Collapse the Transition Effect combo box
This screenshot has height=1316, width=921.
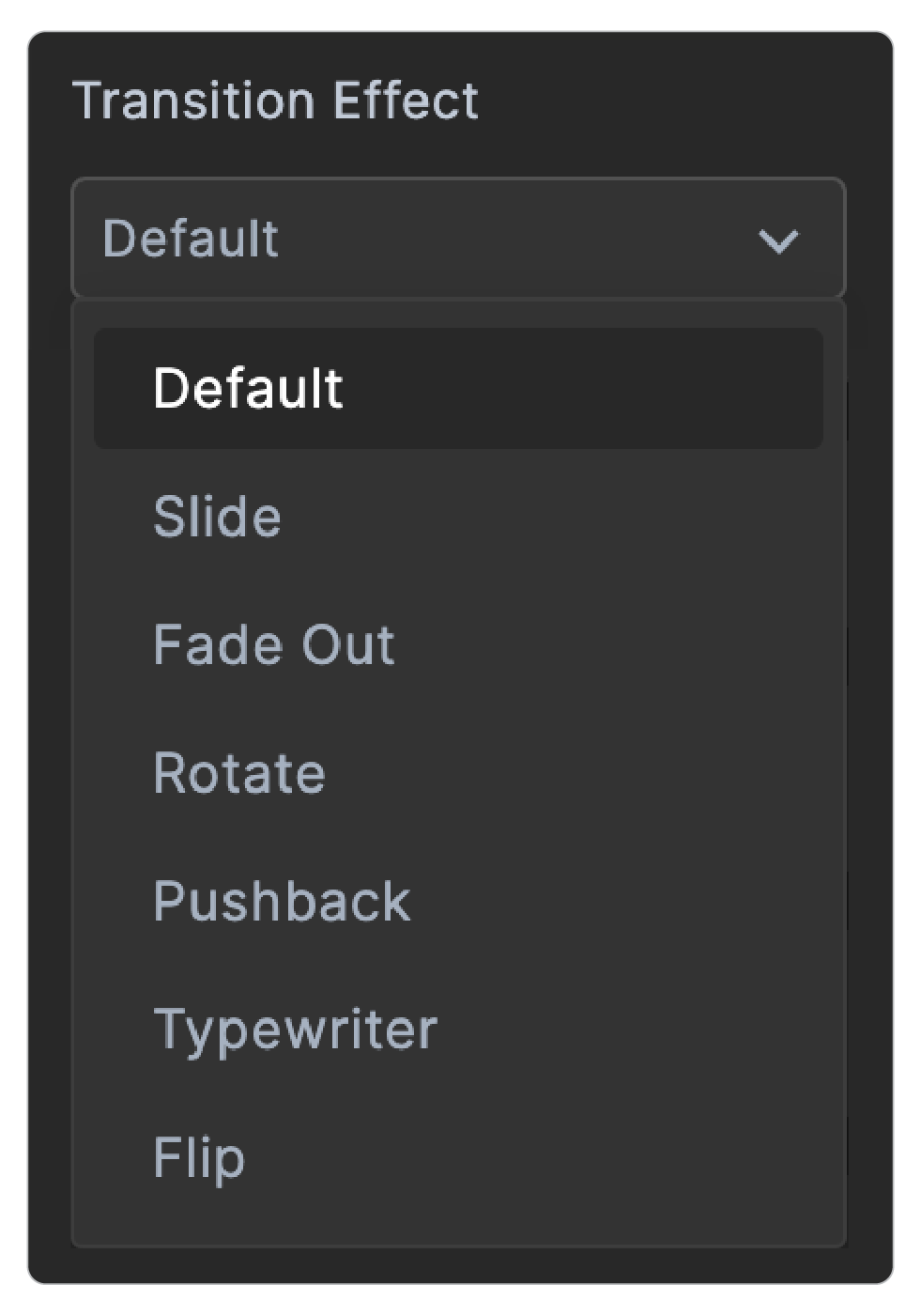pos(458,239)
